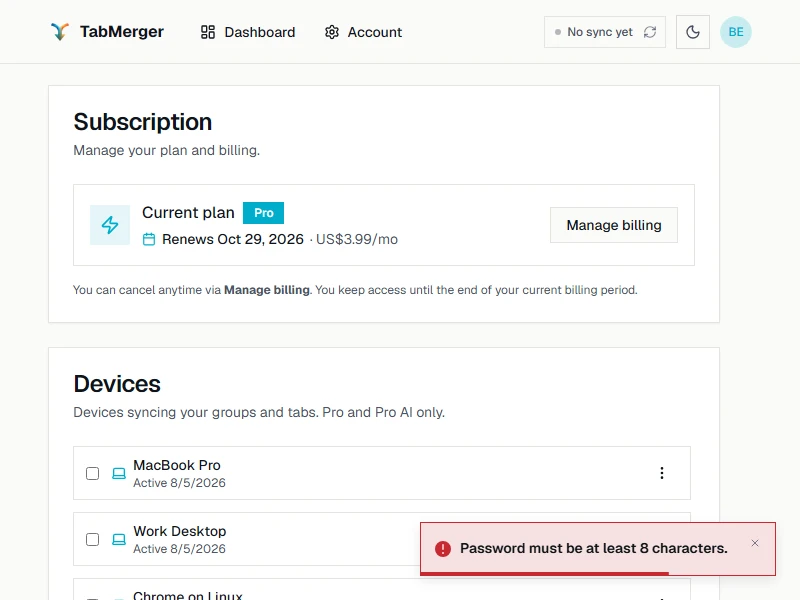
Task: Open MacBook Pro options menu
Action: point(662,473)
